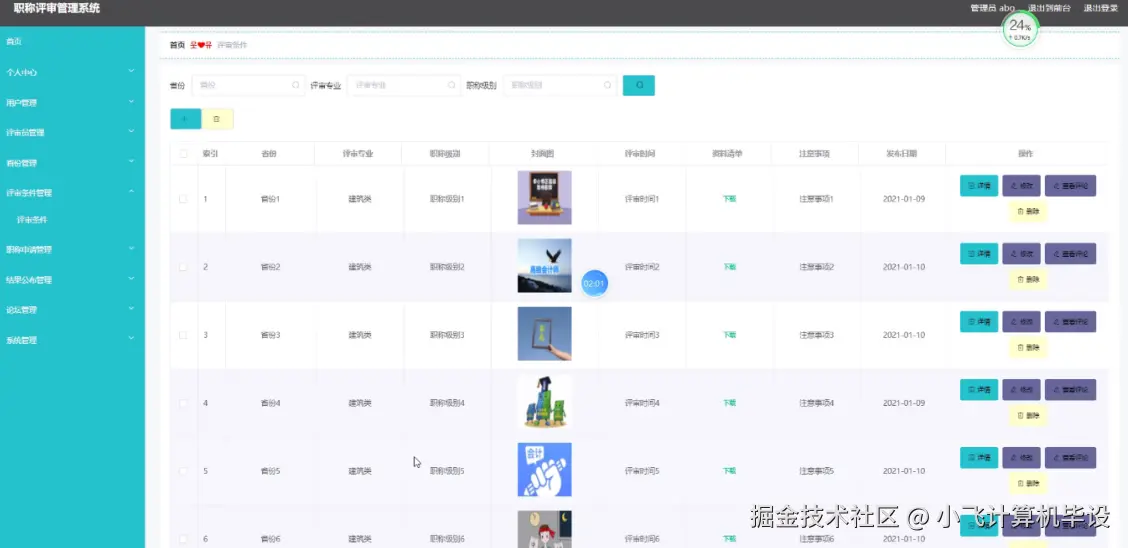The image size is (1128, 548).
Task: Open 详情 for row 省份2
Action: click(x=979, y=254)
